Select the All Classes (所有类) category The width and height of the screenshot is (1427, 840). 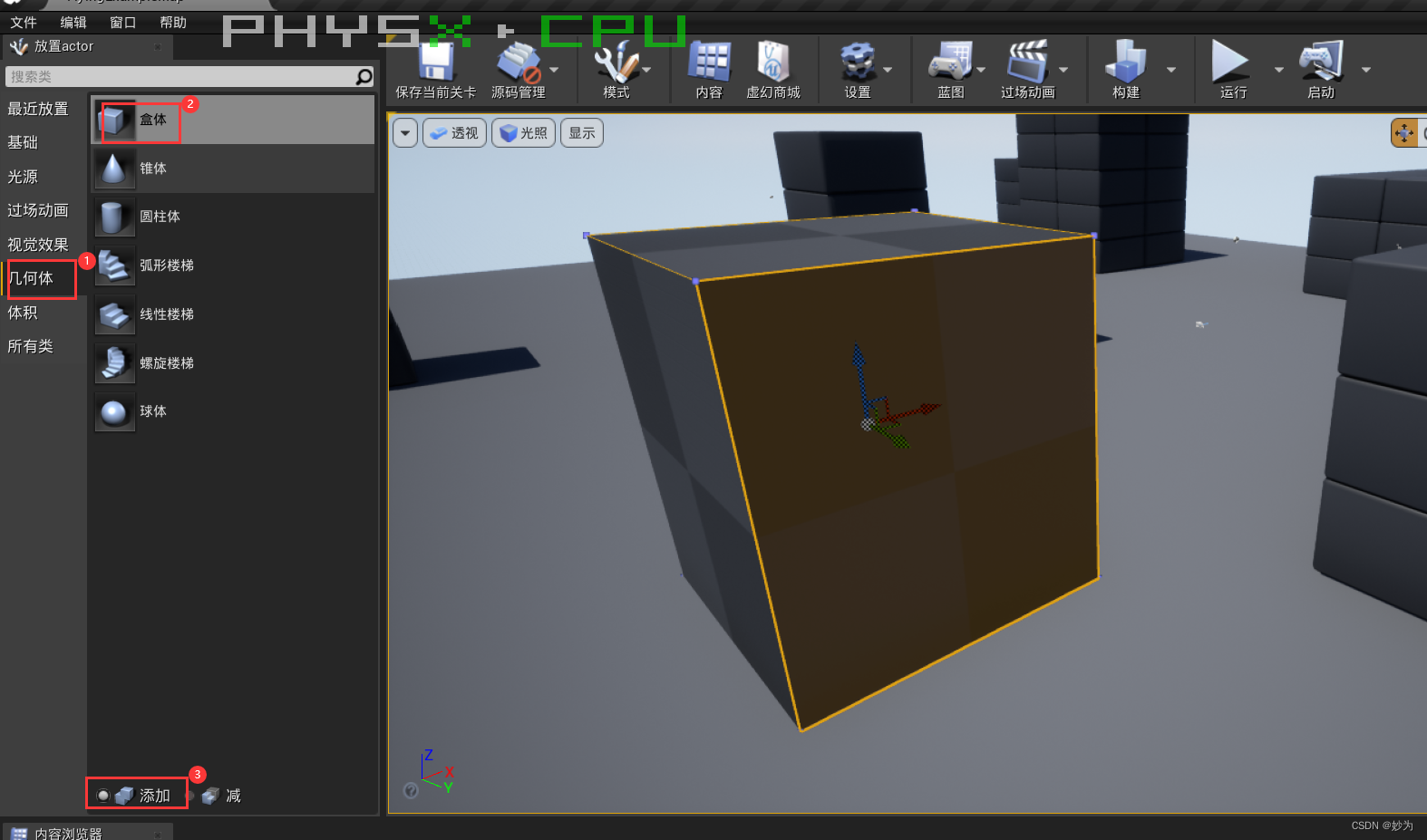point(30,346)
